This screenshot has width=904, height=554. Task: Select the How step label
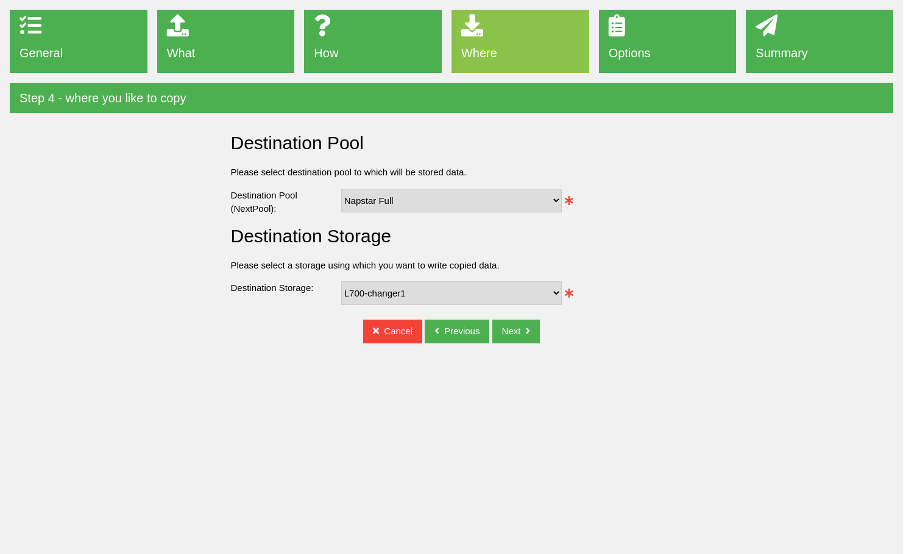point(326,53)
